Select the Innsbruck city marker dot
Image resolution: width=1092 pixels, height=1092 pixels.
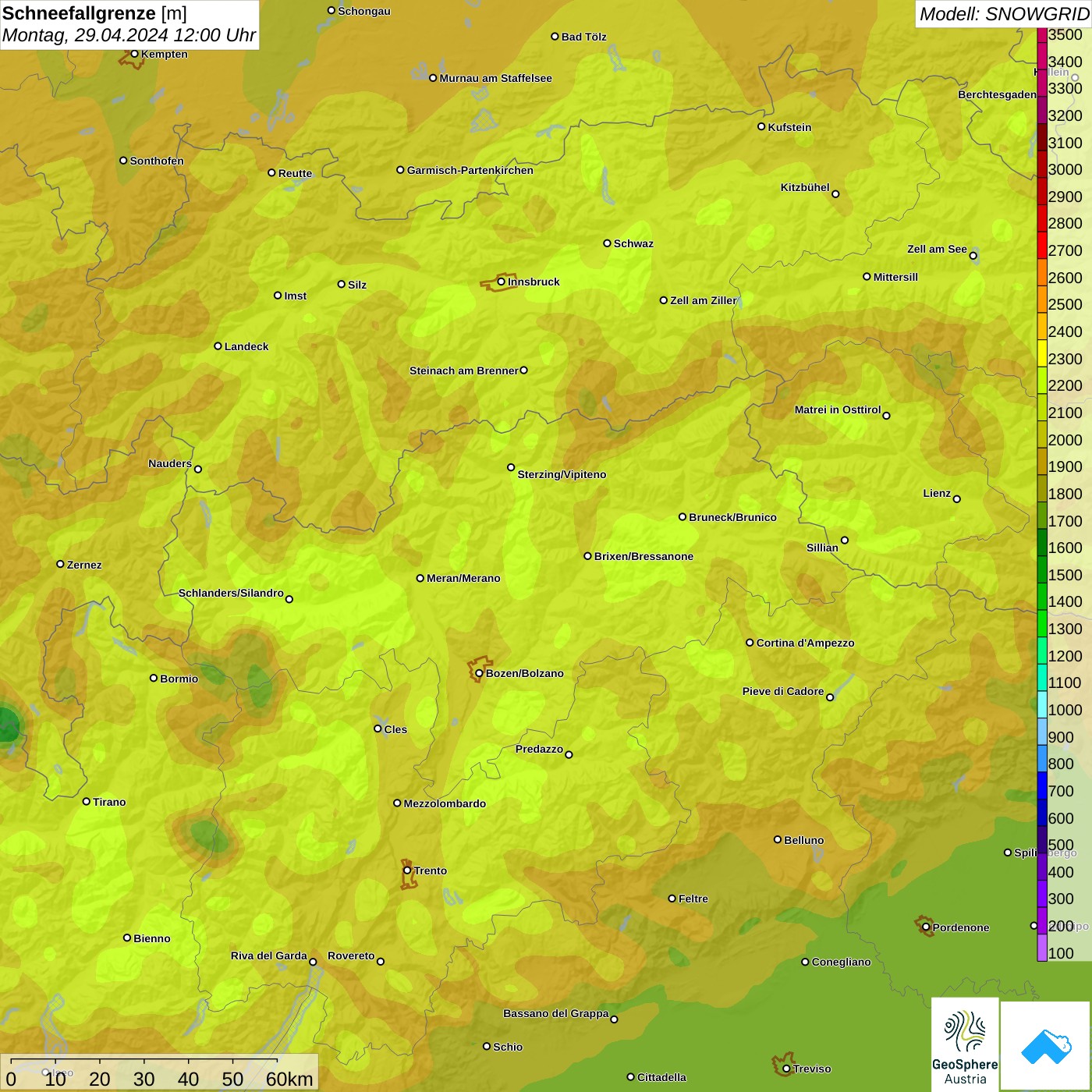[x=501, y=282]
